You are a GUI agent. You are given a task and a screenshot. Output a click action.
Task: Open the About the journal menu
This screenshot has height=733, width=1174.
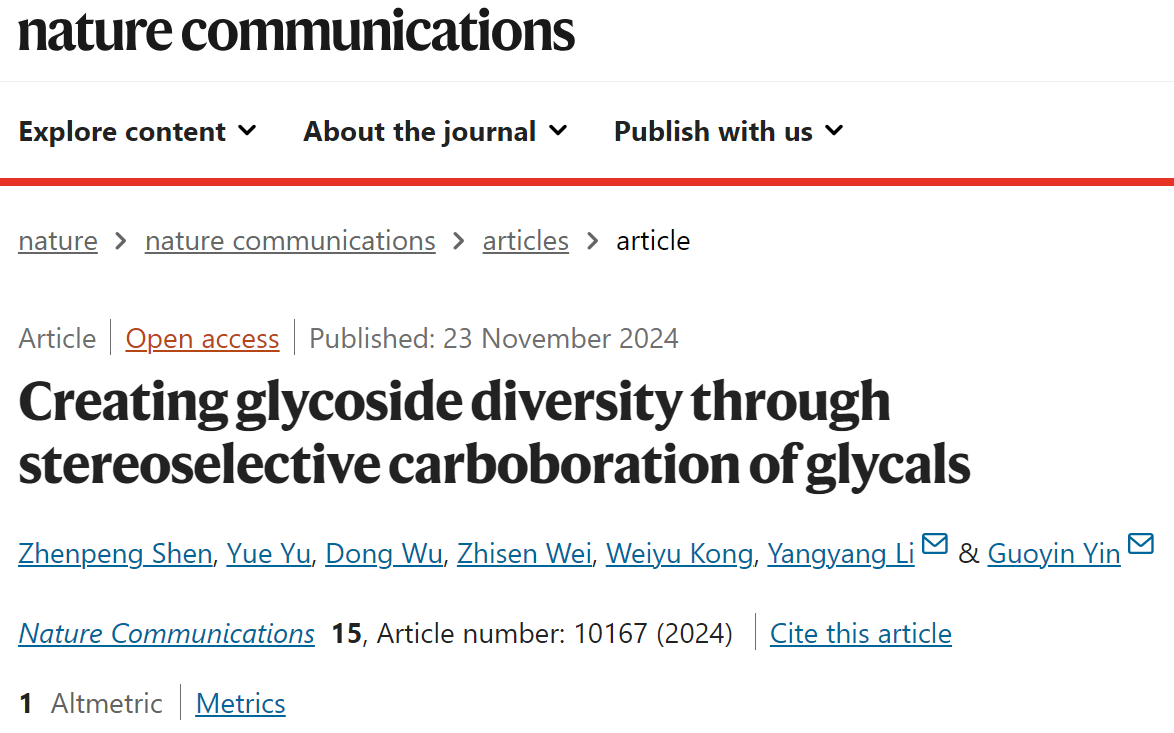(435, 131)
